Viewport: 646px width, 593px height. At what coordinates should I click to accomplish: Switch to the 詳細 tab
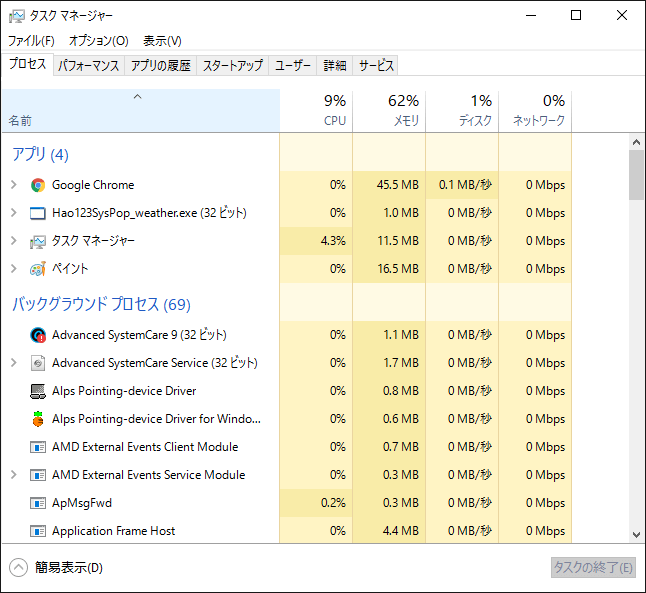click(x=335, y=66)
